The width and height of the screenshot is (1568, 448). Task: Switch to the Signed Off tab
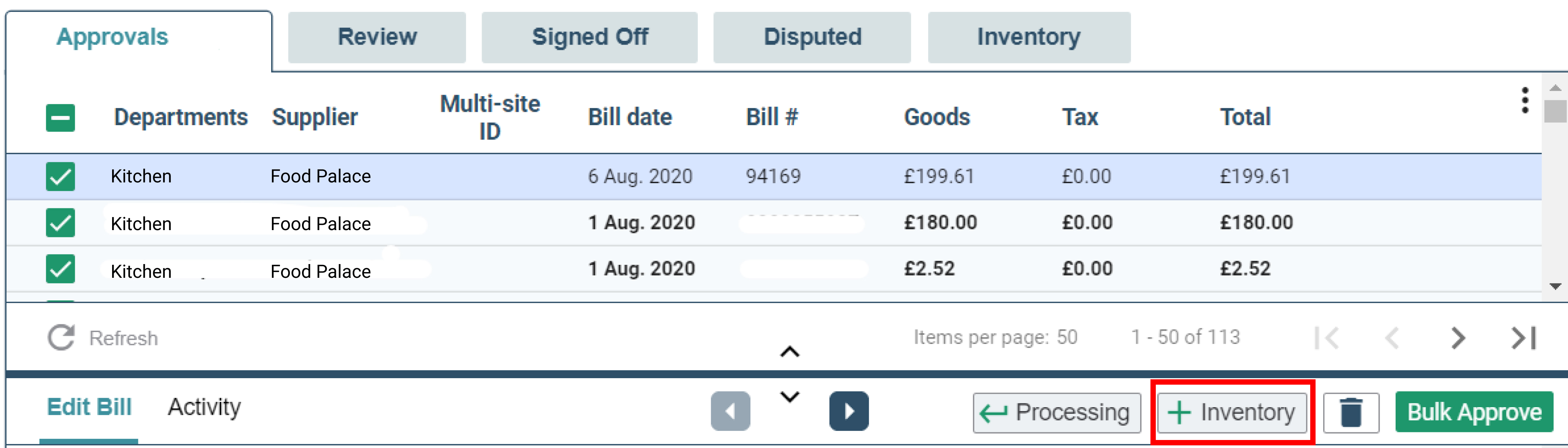[589, 37]
